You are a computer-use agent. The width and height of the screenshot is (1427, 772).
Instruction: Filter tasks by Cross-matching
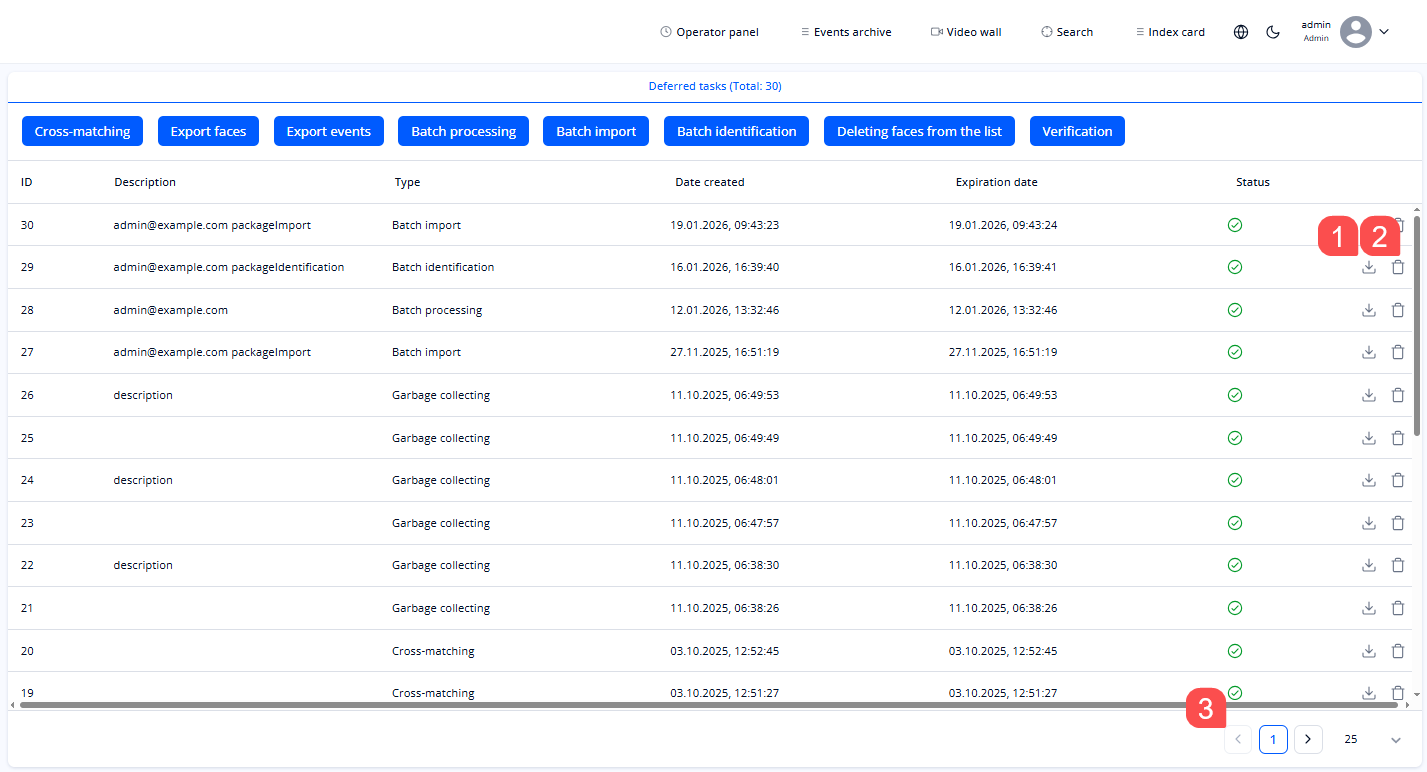tap(82, 131)
